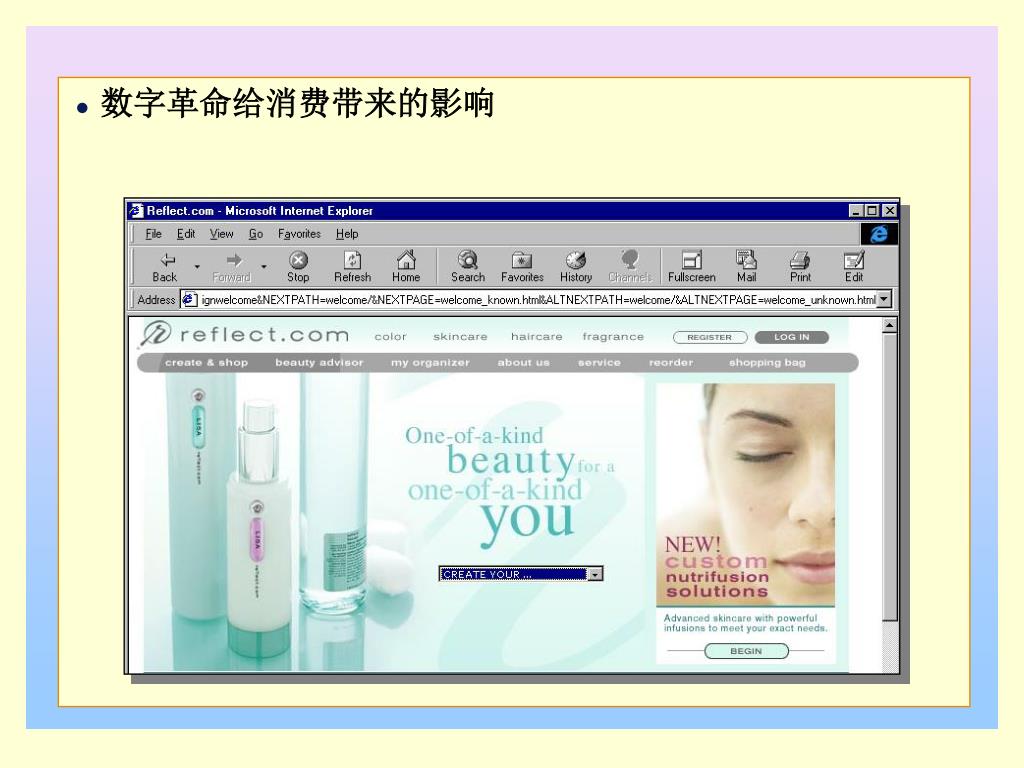
Task: Click the vertical scrollbar up arrow
Action: pyautogui.click(x=889, y=325)
